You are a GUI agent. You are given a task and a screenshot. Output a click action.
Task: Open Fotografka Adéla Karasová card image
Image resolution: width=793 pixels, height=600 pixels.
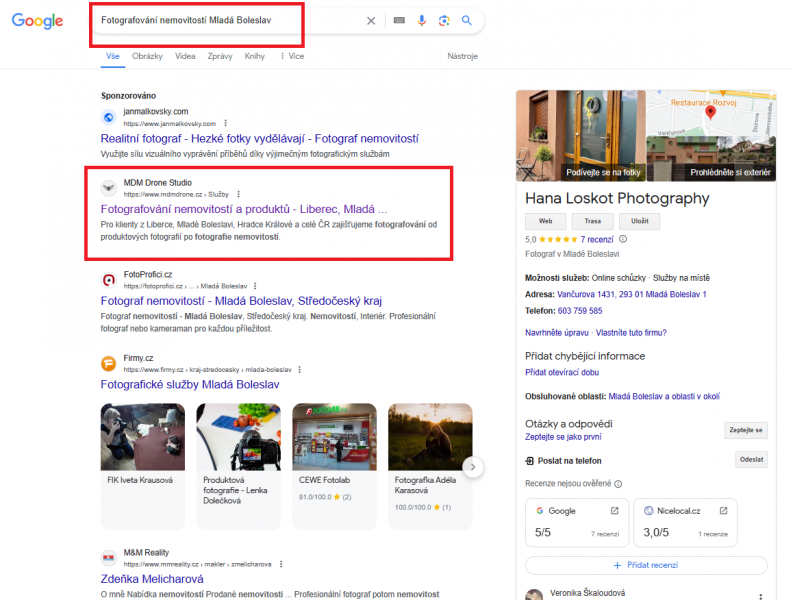430,437
